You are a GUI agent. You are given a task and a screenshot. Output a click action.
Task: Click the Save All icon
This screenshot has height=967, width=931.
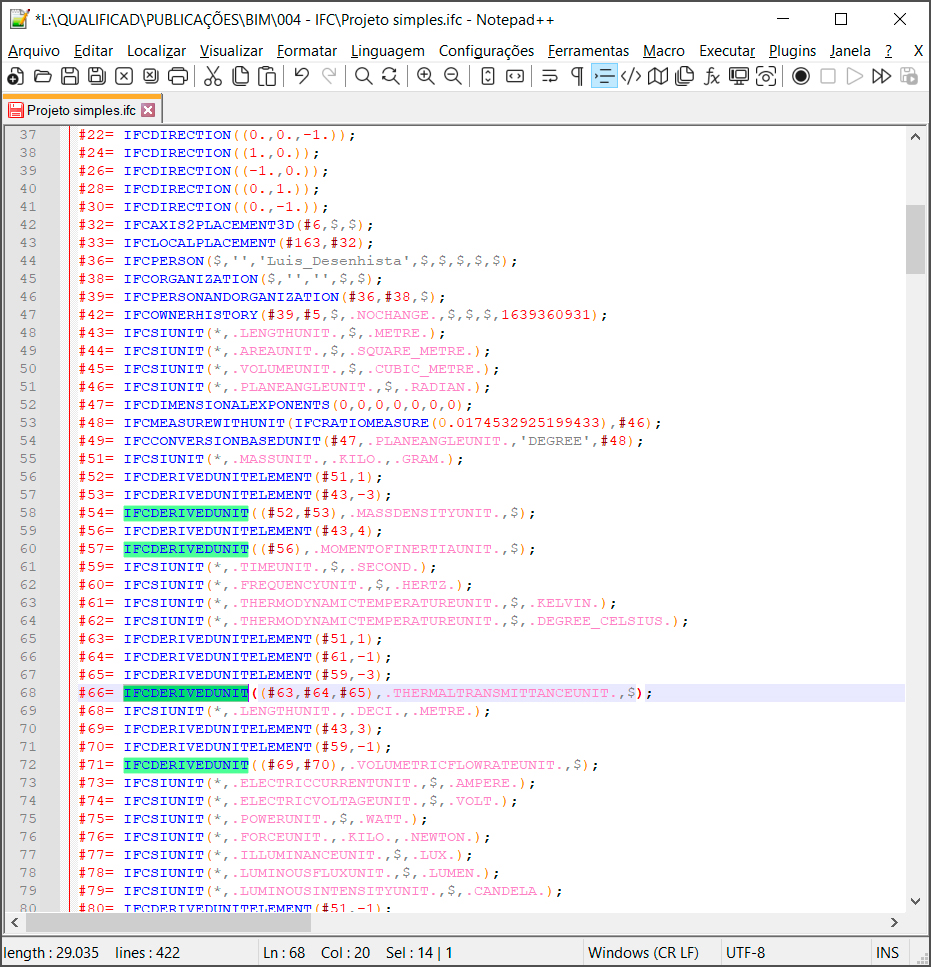click(97, 76)
